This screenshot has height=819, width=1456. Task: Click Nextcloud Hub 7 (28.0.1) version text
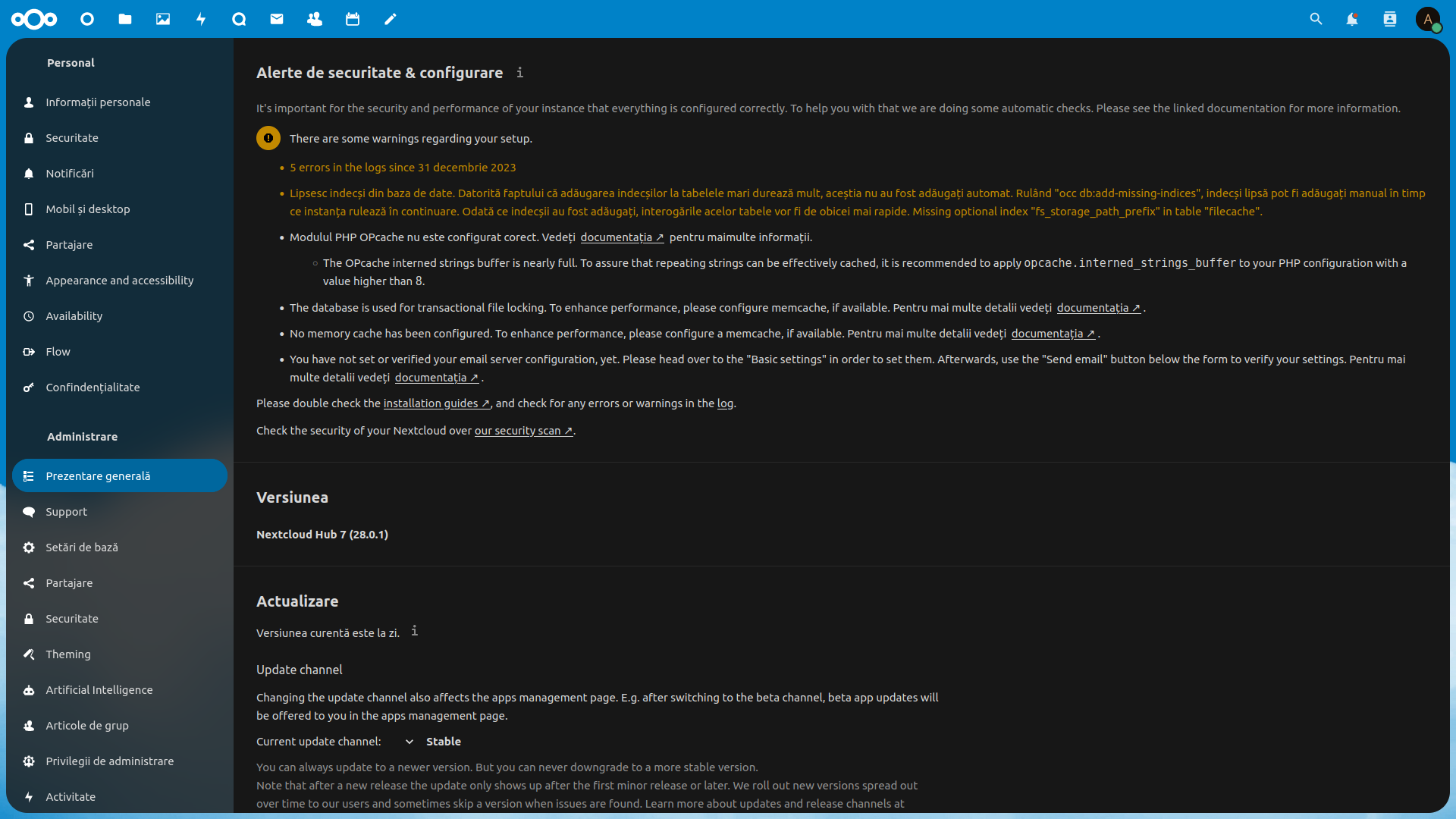[322, 535]
